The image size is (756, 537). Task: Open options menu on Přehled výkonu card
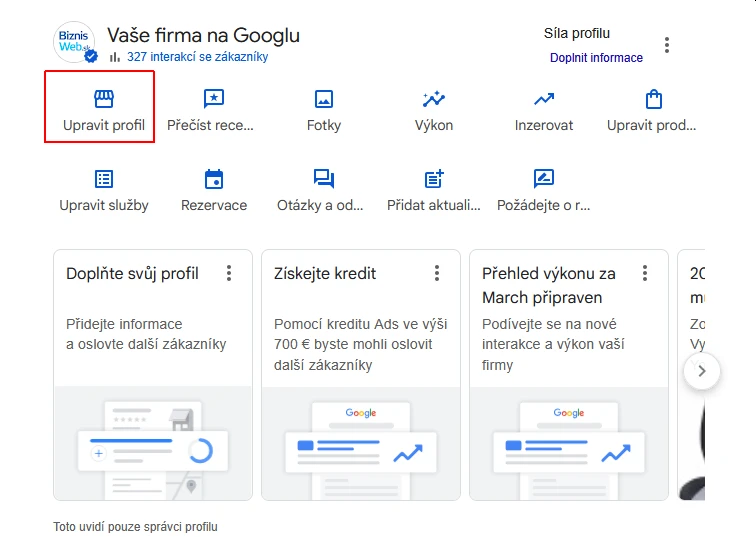645,273
